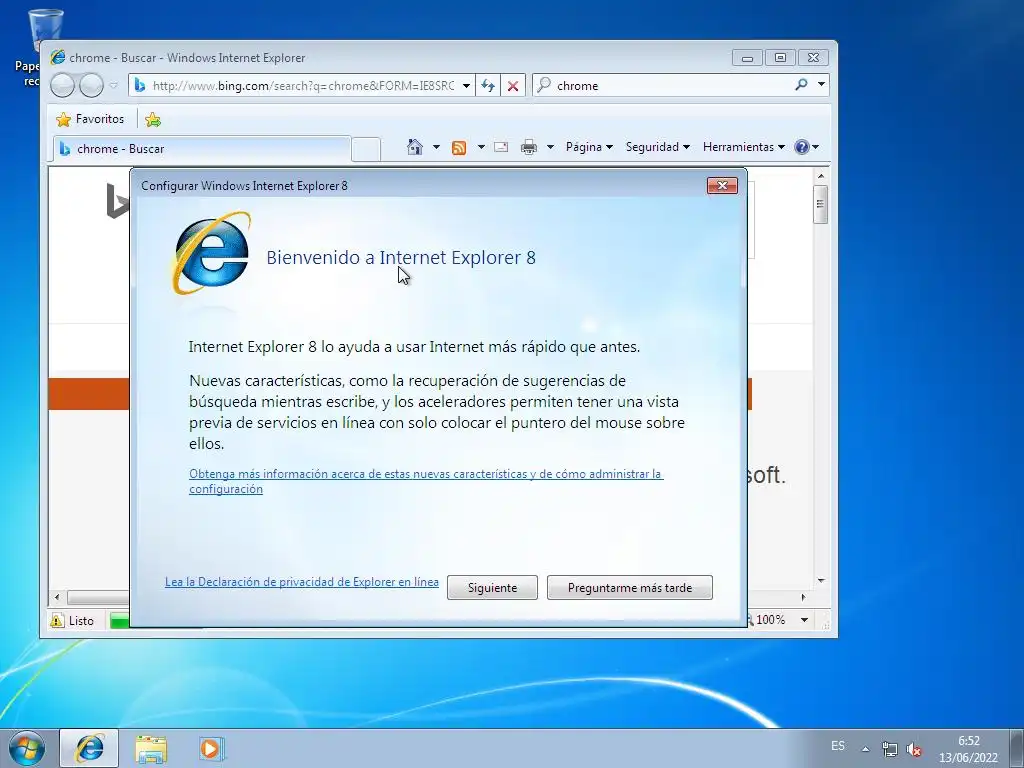Viewport: 1024px width, 768px height.
Task: Click the Favoritos button
Action: (90, 119)
